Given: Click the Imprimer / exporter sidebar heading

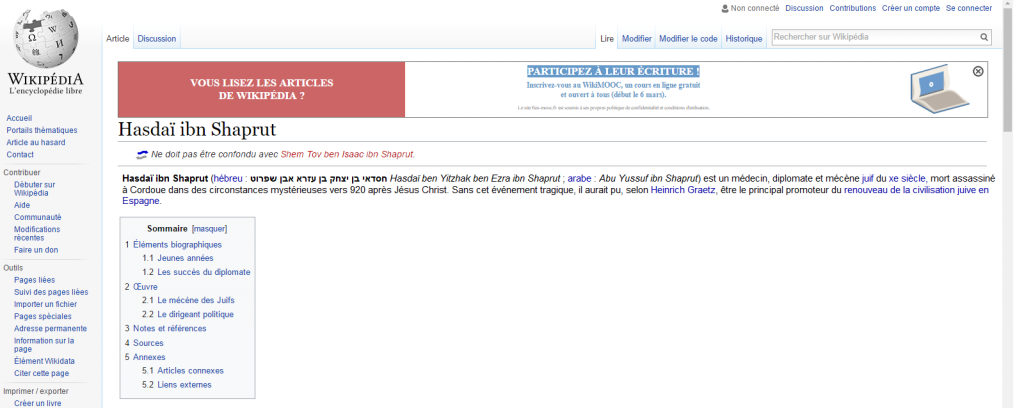Looking at the screenshot, I should (35, 391).
